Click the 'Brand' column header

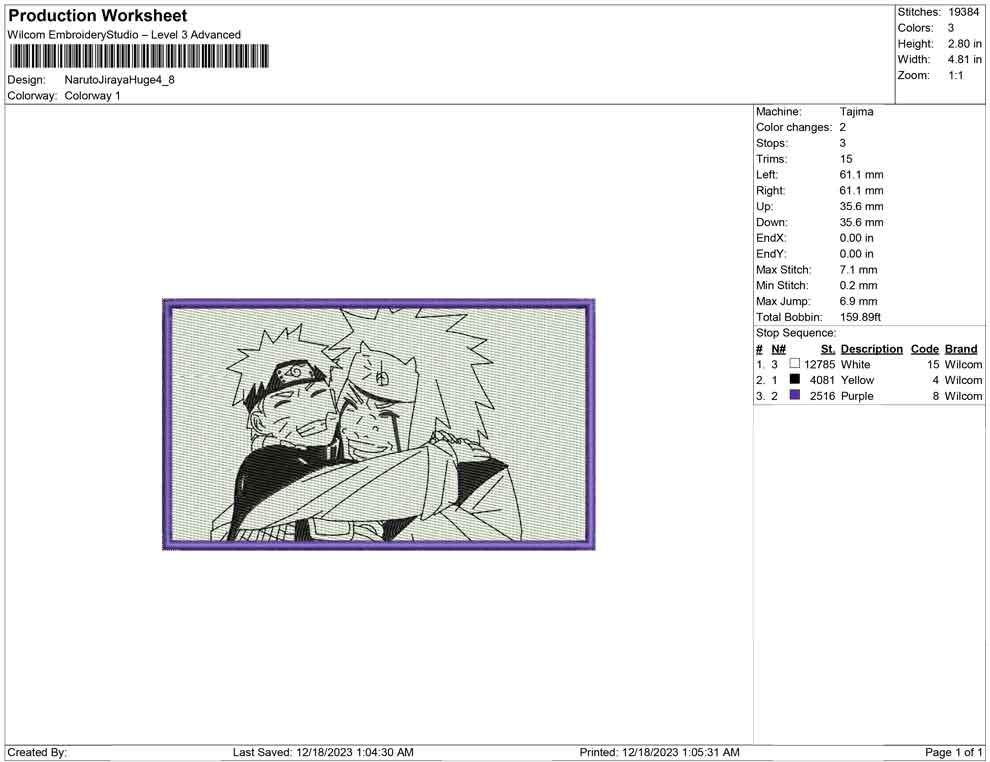coord(961,349)
